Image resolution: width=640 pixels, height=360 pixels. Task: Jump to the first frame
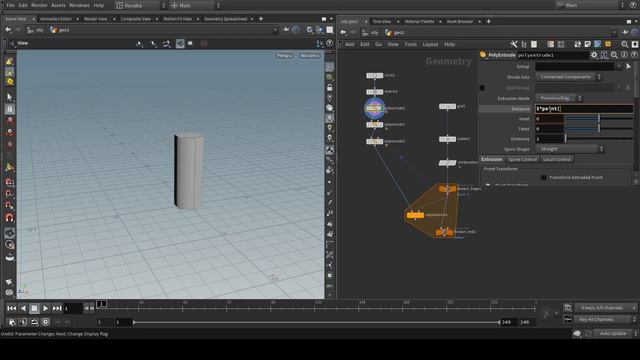(x=11, y=309)
